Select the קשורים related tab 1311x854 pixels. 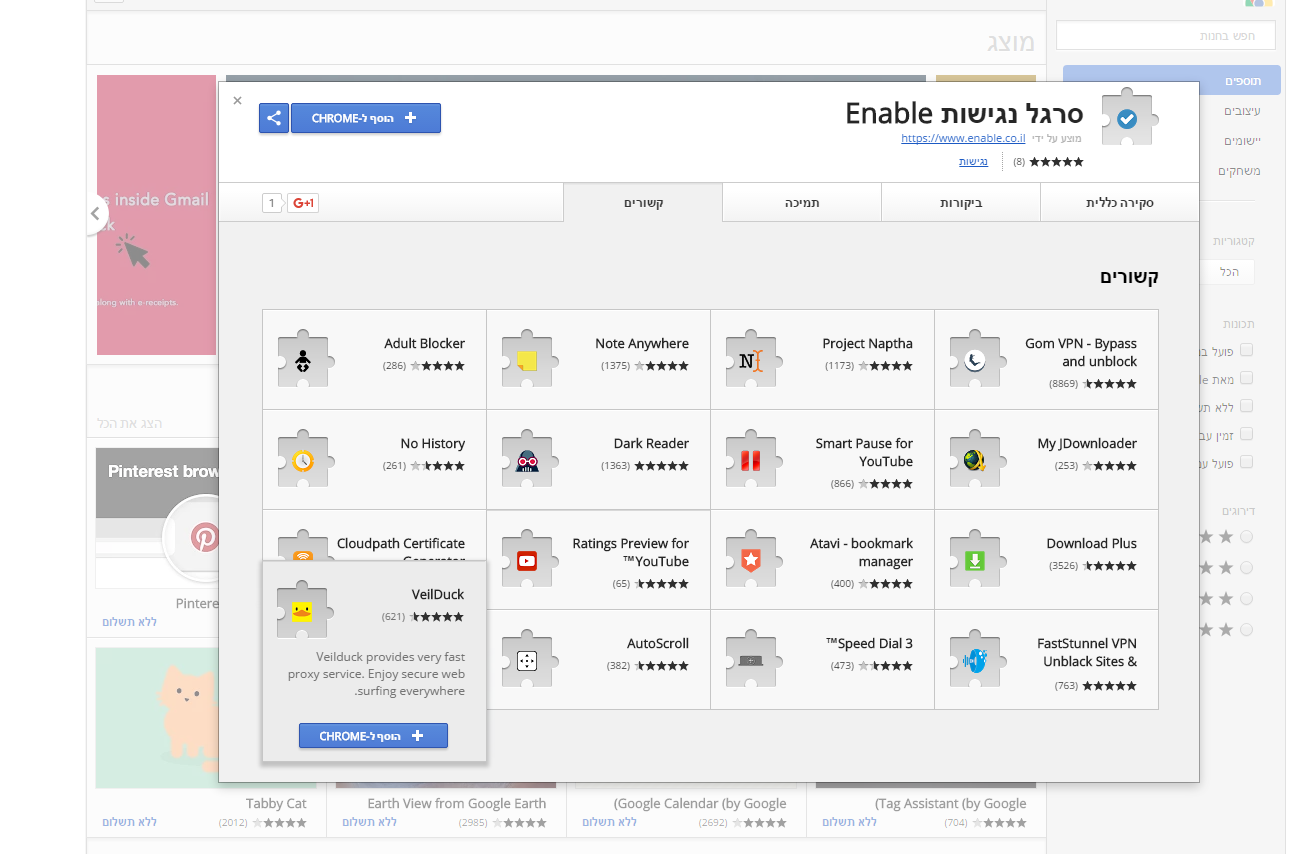(x=643, y=203)
